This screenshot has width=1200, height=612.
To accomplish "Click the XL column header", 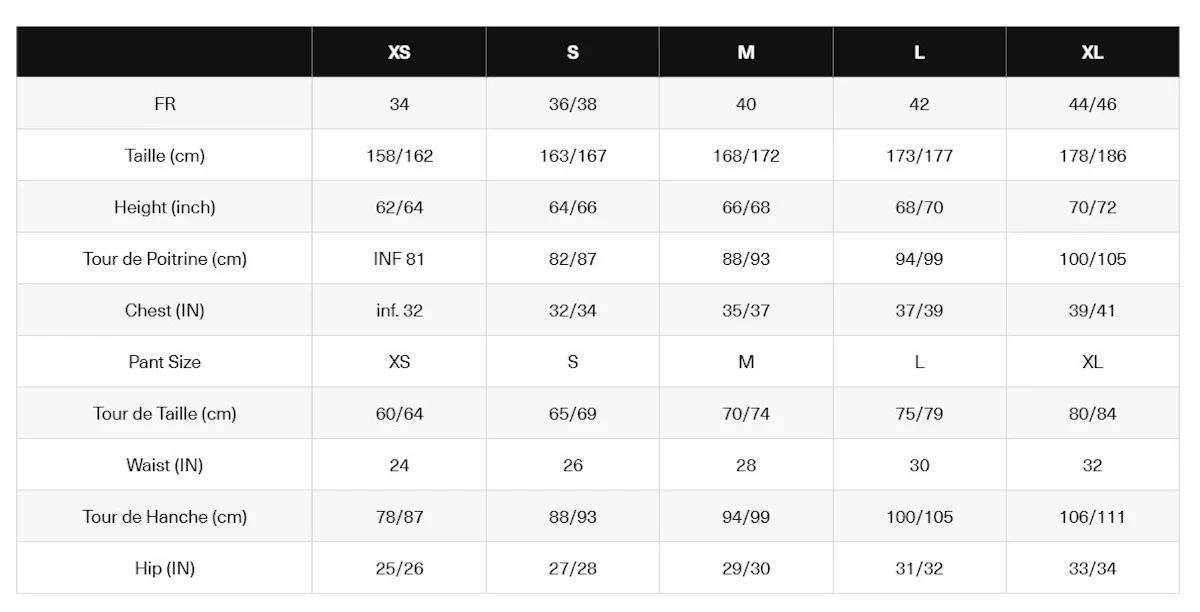I will click(x=1092, y=53).
